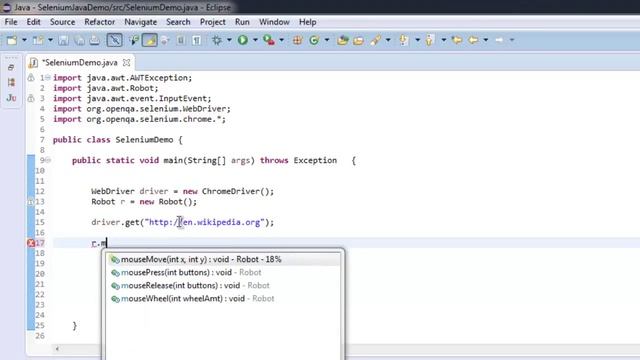The width and height of the screenshot is (640, 360).
Task: Open the Edit menu
Action: (33, 22)
